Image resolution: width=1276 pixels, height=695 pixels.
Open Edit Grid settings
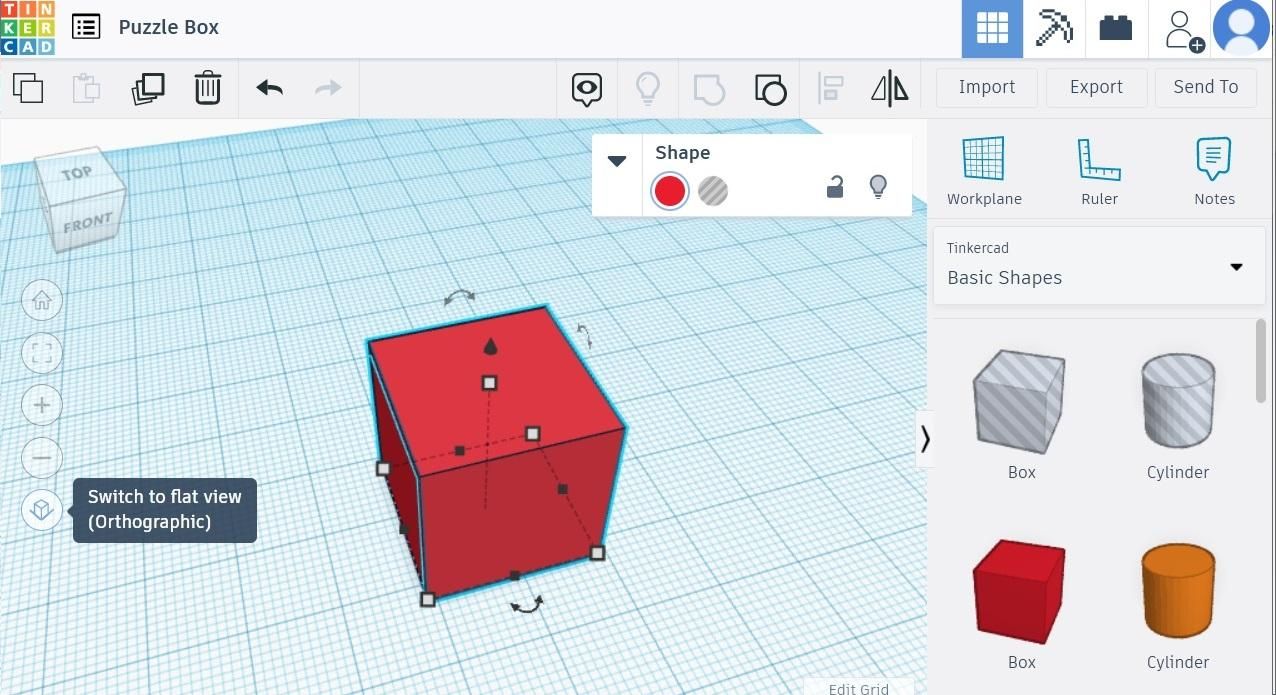click(x=858, y=688)
